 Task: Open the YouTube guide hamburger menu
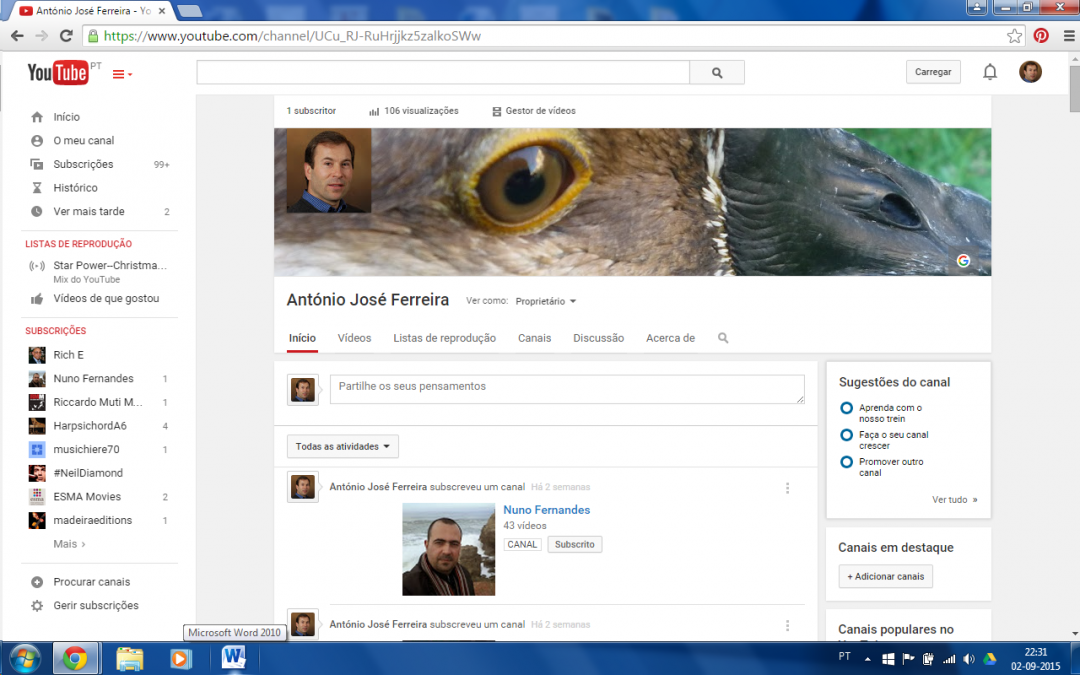[121, 74]
